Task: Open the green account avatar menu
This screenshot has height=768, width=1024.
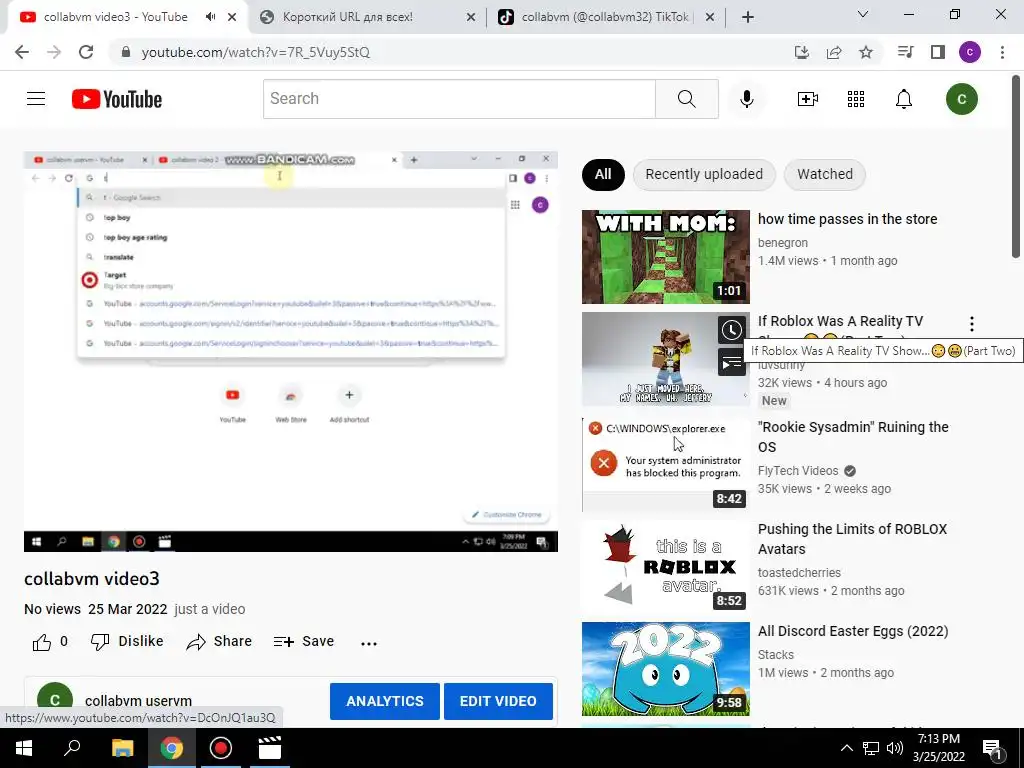Action: [961, 99]
